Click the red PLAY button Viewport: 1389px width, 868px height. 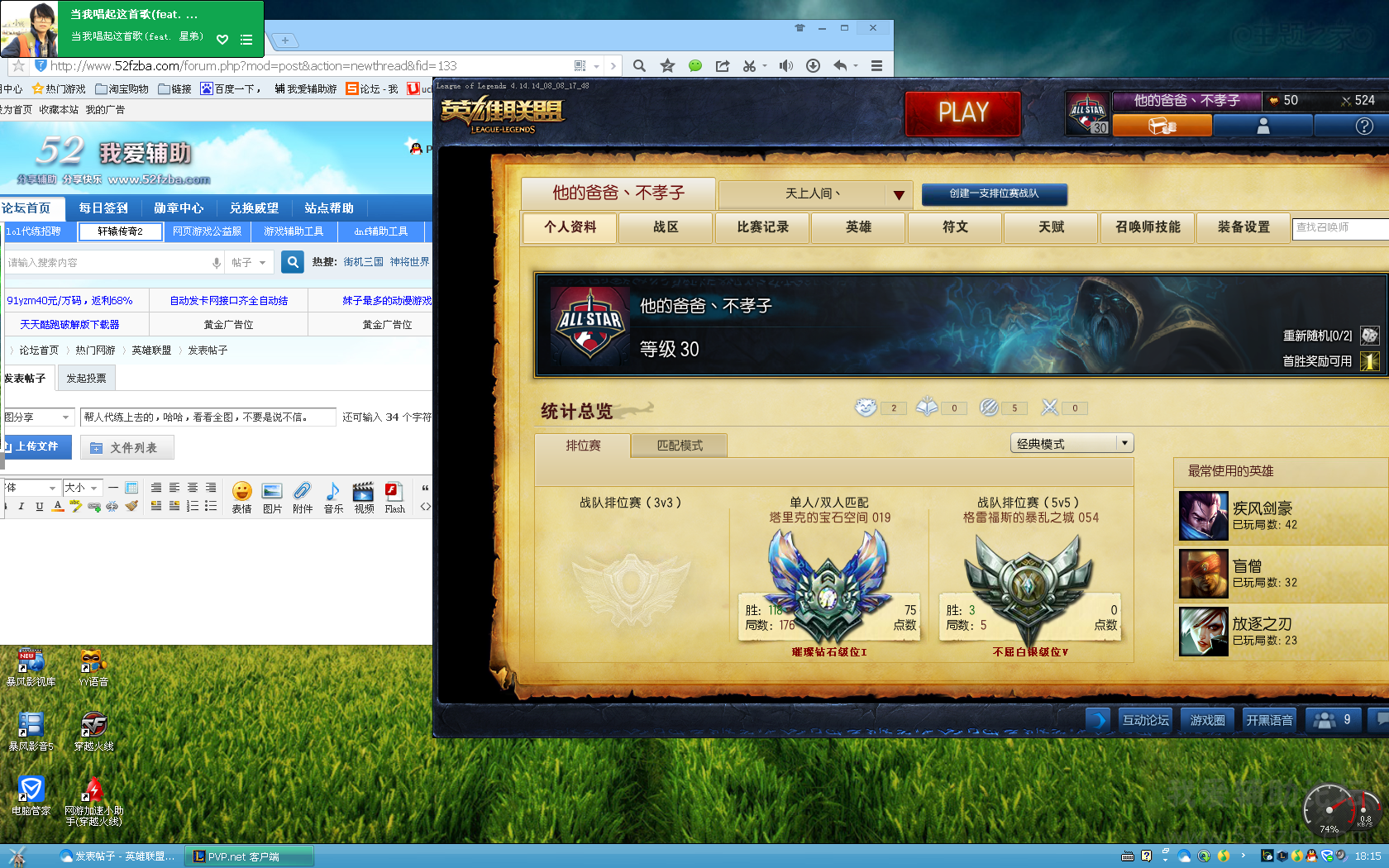(963, 112)
